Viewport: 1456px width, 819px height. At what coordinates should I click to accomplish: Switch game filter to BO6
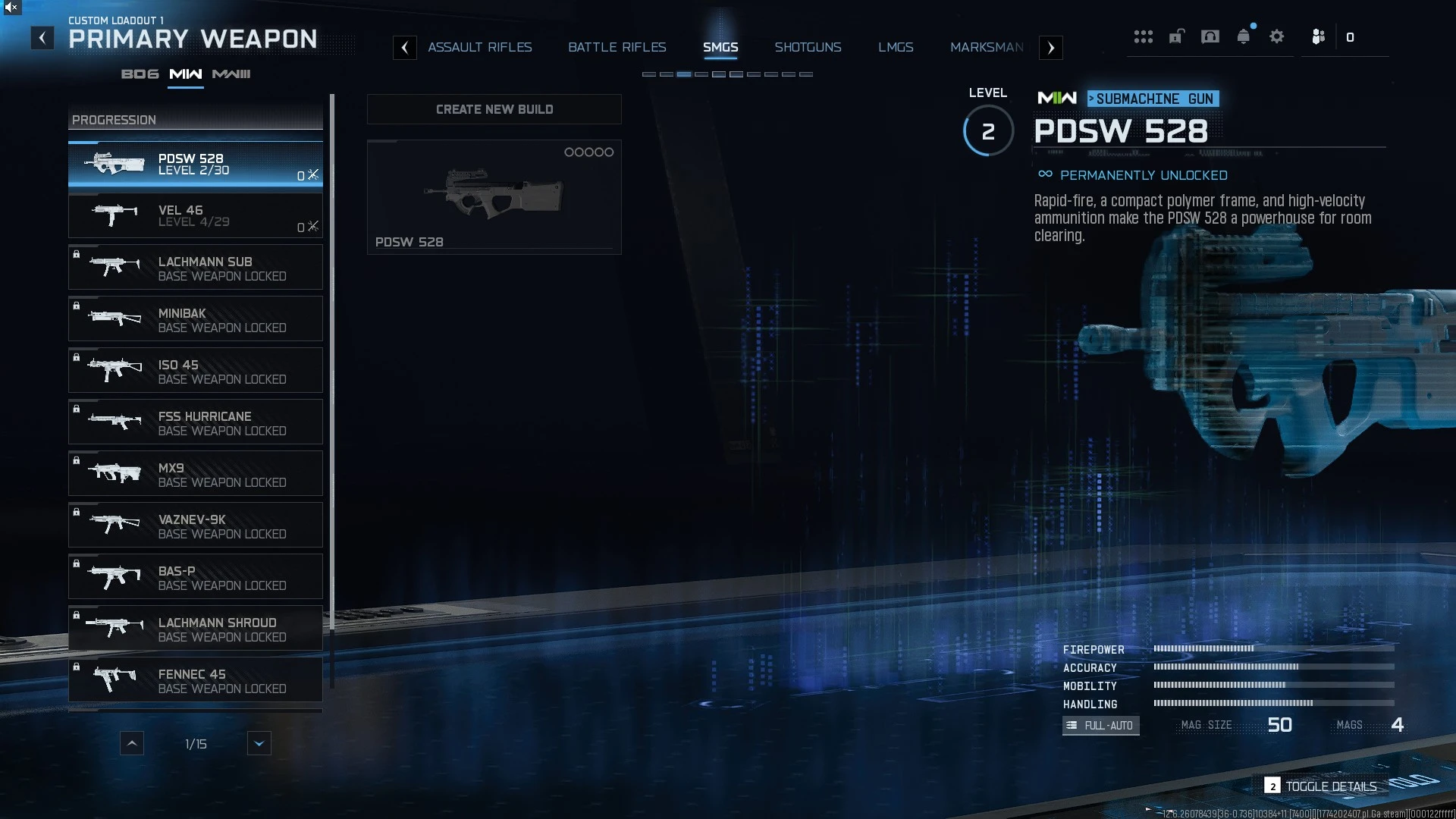click(140, 74)
